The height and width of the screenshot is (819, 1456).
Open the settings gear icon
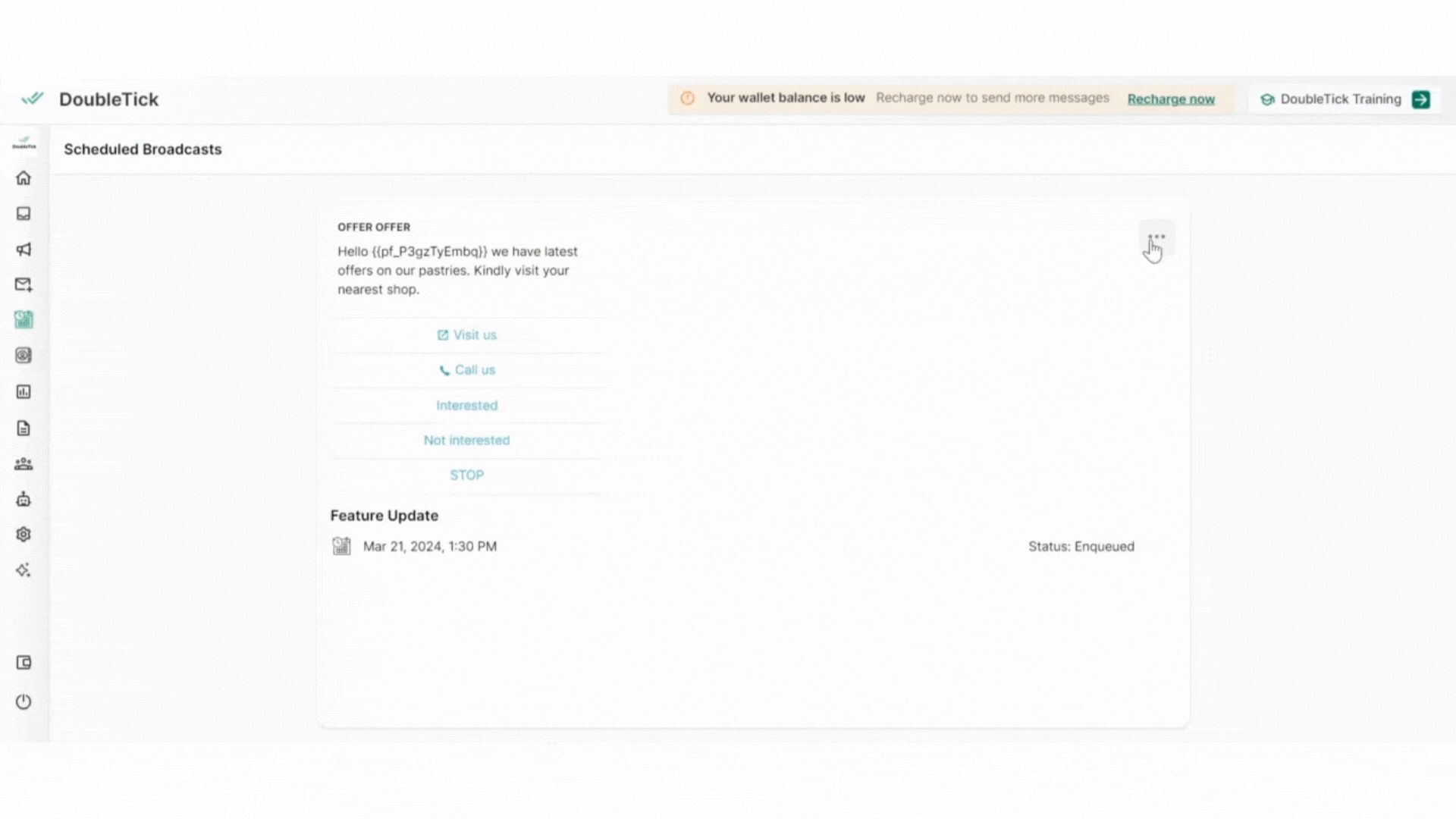pos(24,535)
